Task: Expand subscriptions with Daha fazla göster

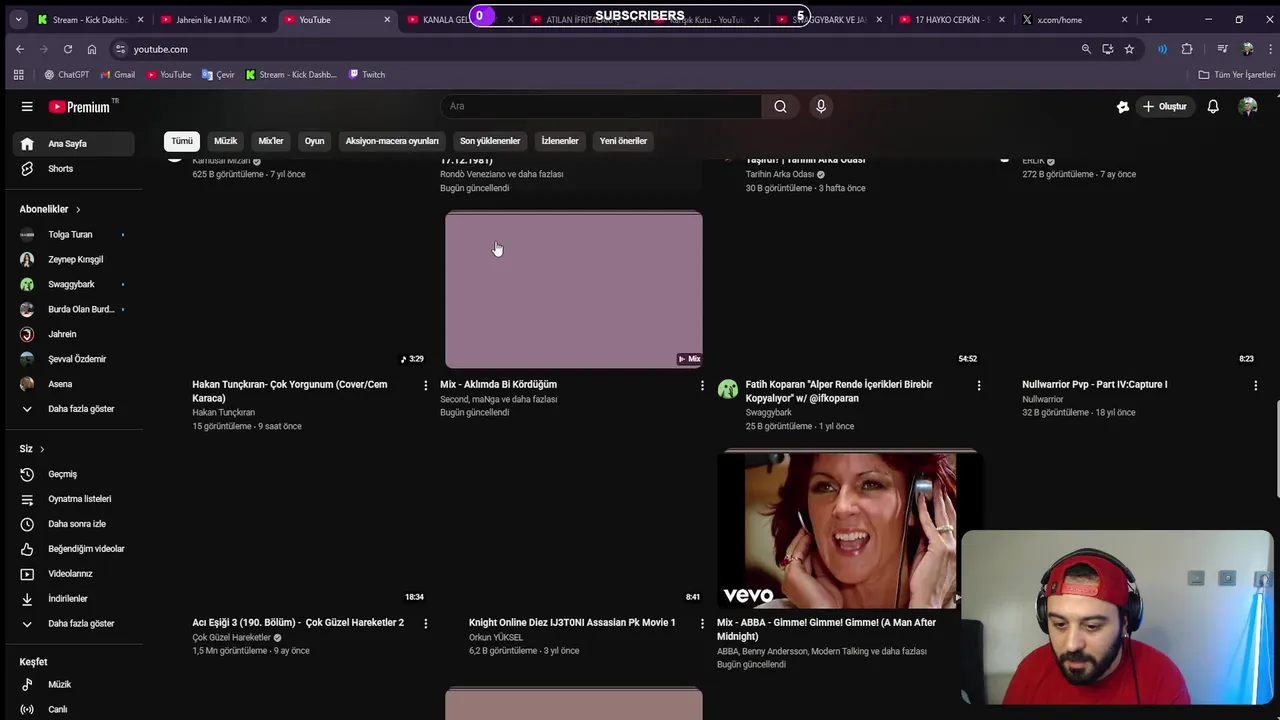Action: 75,409
